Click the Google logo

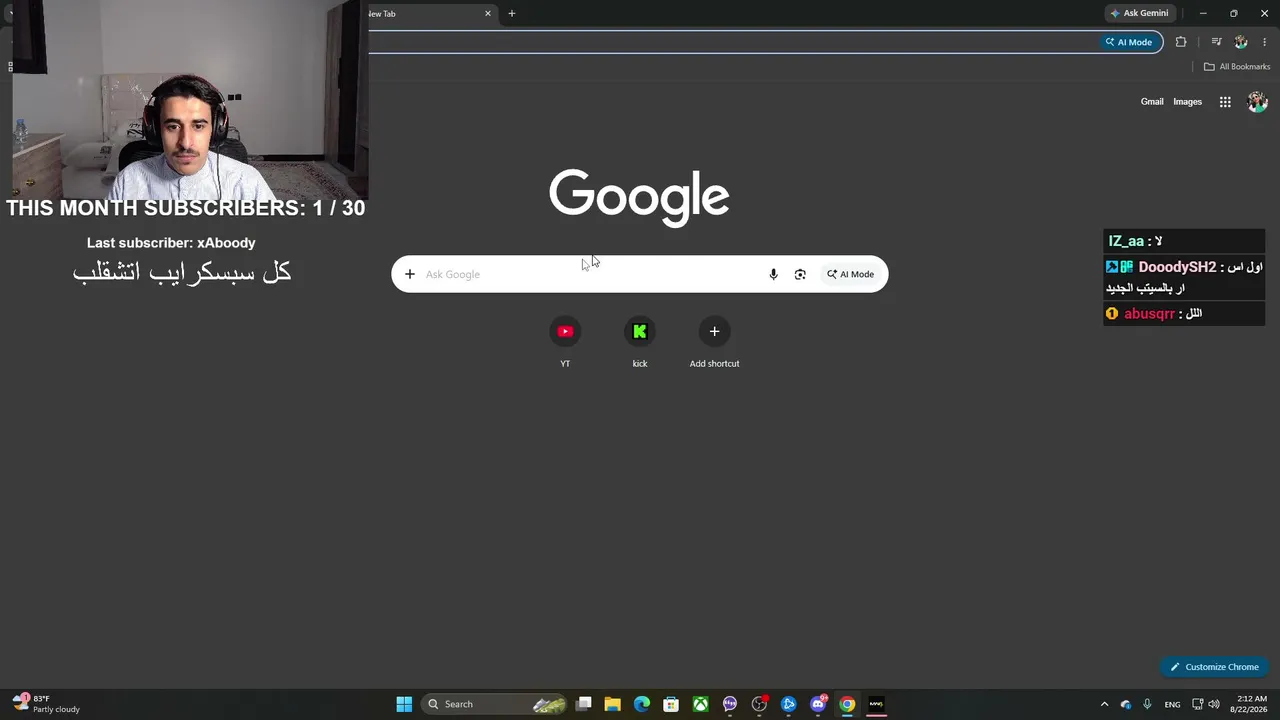[x=639, y=196]
